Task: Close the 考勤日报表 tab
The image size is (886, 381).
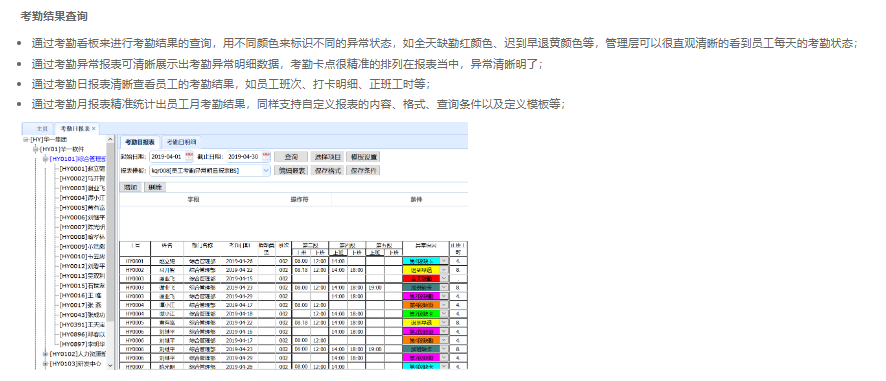Action: pos(93,129)
